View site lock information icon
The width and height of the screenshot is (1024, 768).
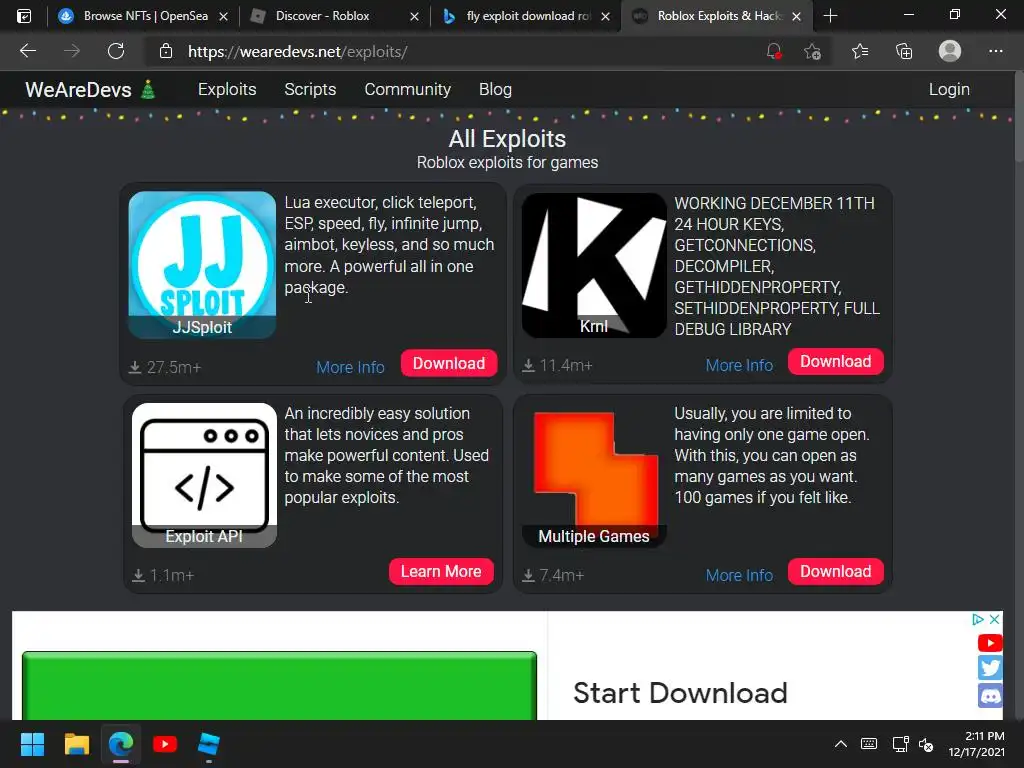tap(166, 52)
